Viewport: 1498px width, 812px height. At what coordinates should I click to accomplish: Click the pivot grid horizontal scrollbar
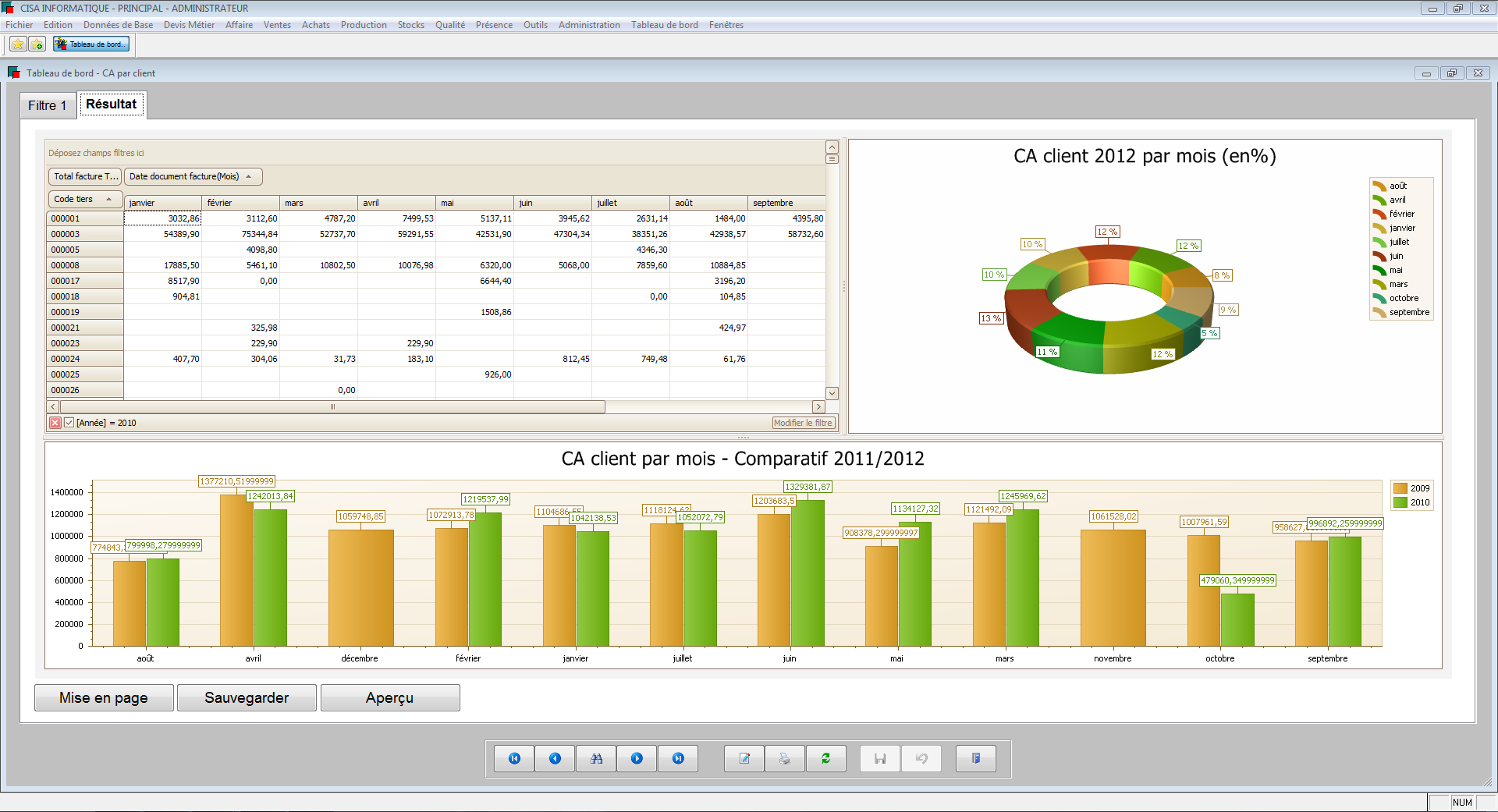tap(332, 407)
